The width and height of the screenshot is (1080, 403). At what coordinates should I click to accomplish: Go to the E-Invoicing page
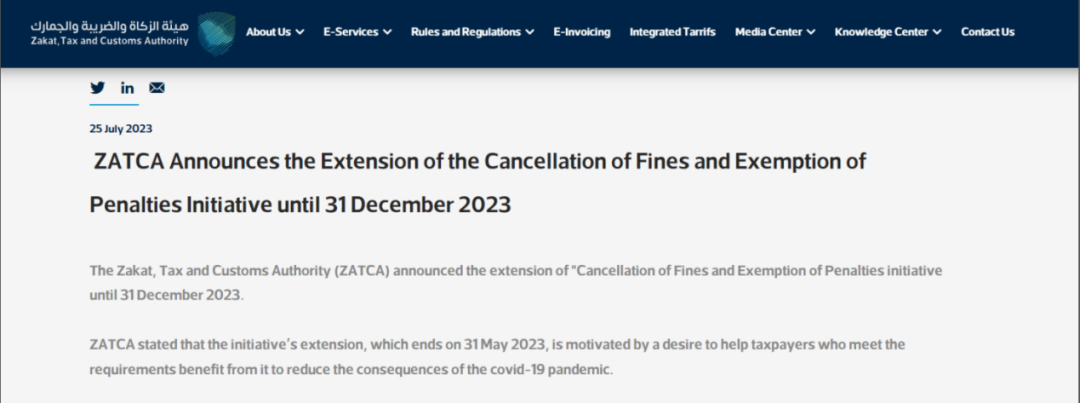click(582, 32)
